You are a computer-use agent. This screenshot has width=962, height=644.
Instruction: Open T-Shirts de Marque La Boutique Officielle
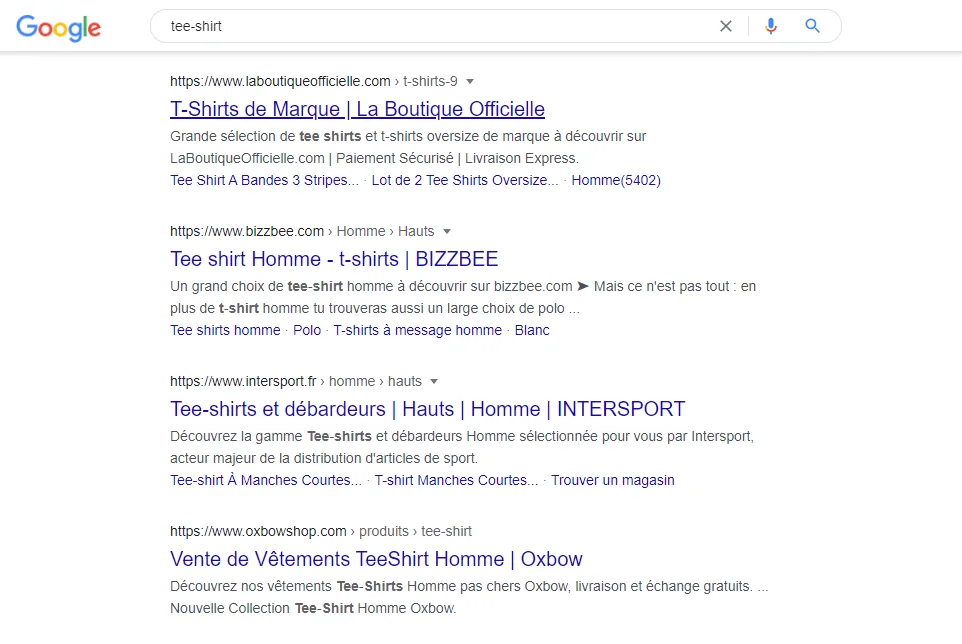click(x=357, y=109)
